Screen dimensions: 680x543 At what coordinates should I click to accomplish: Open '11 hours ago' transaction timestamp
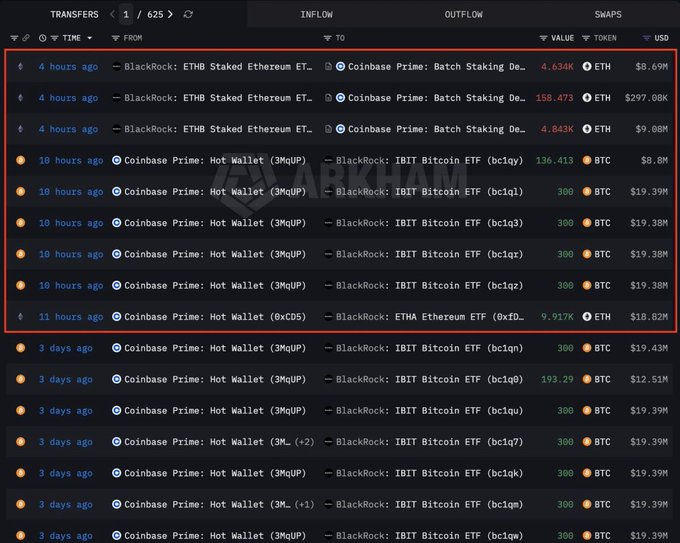pyautogui.click(x=71, y=317)
